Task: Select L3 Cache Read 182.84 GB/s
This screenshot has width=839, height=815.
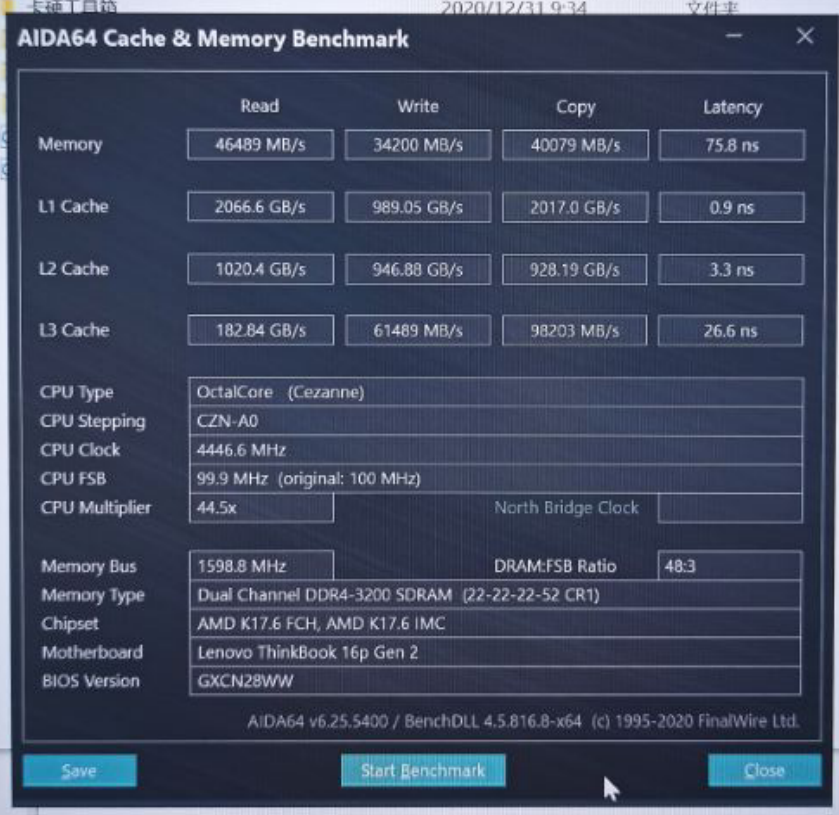Action: click(x=261, y=330)
